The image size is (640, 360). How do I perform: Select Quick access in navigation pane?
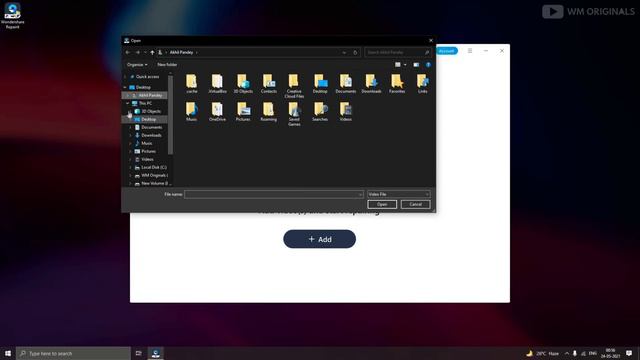(x=147, y=77)
